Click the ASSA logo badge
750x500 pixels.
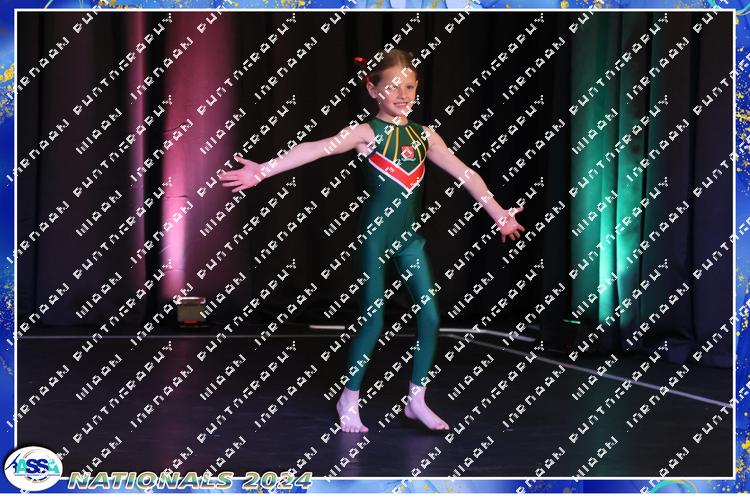tap(33, 468)
